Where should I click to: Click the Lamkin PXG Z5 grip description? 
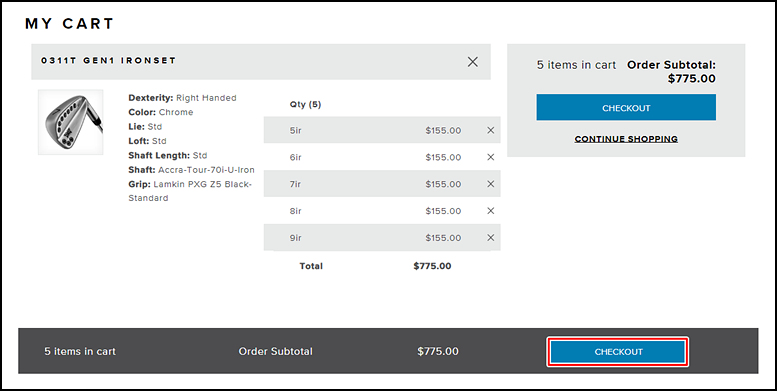click(x=191, y=191)
